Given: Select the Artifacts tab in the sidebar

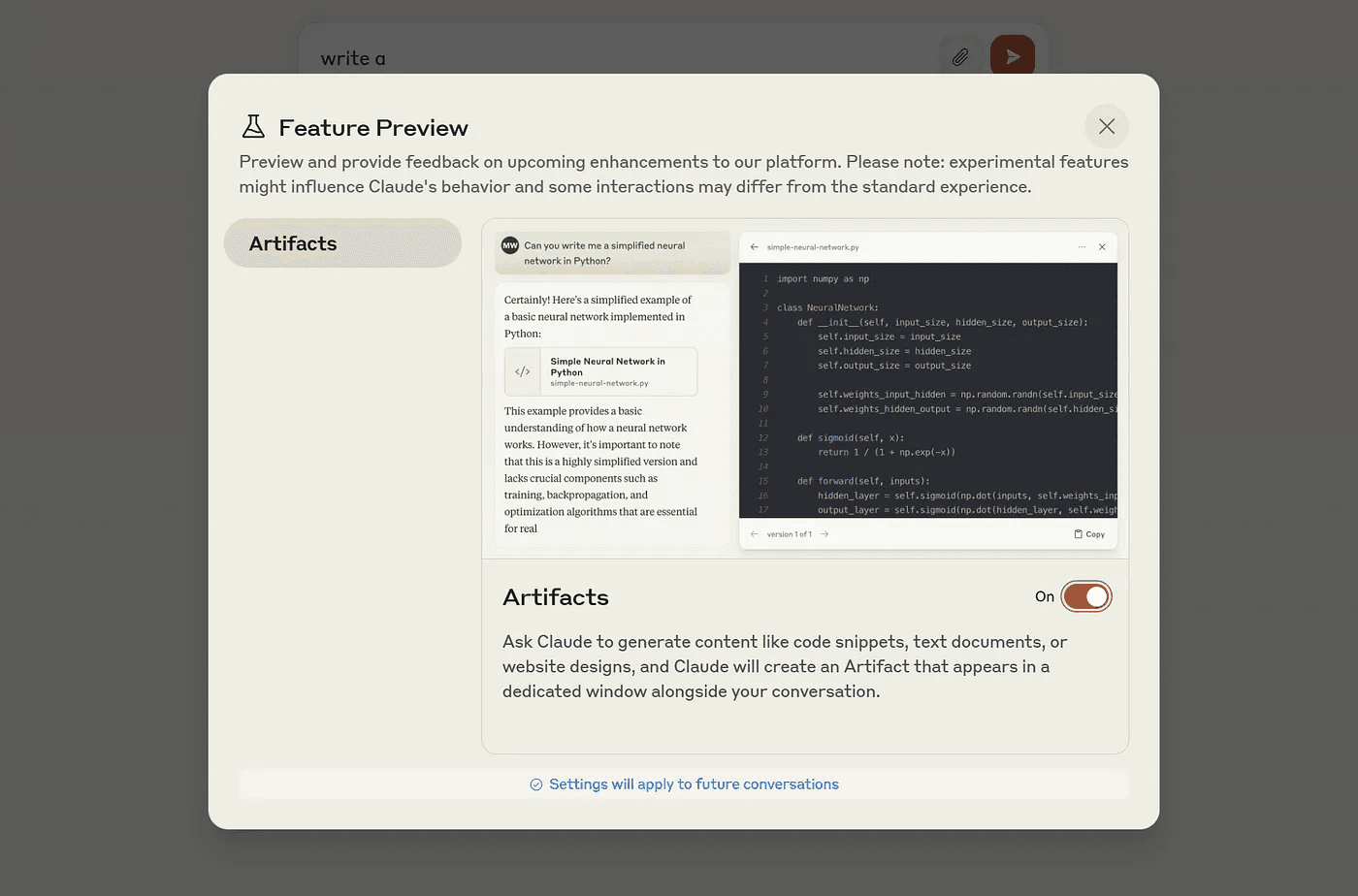Looking at the screenshot, I should point(342,243).
